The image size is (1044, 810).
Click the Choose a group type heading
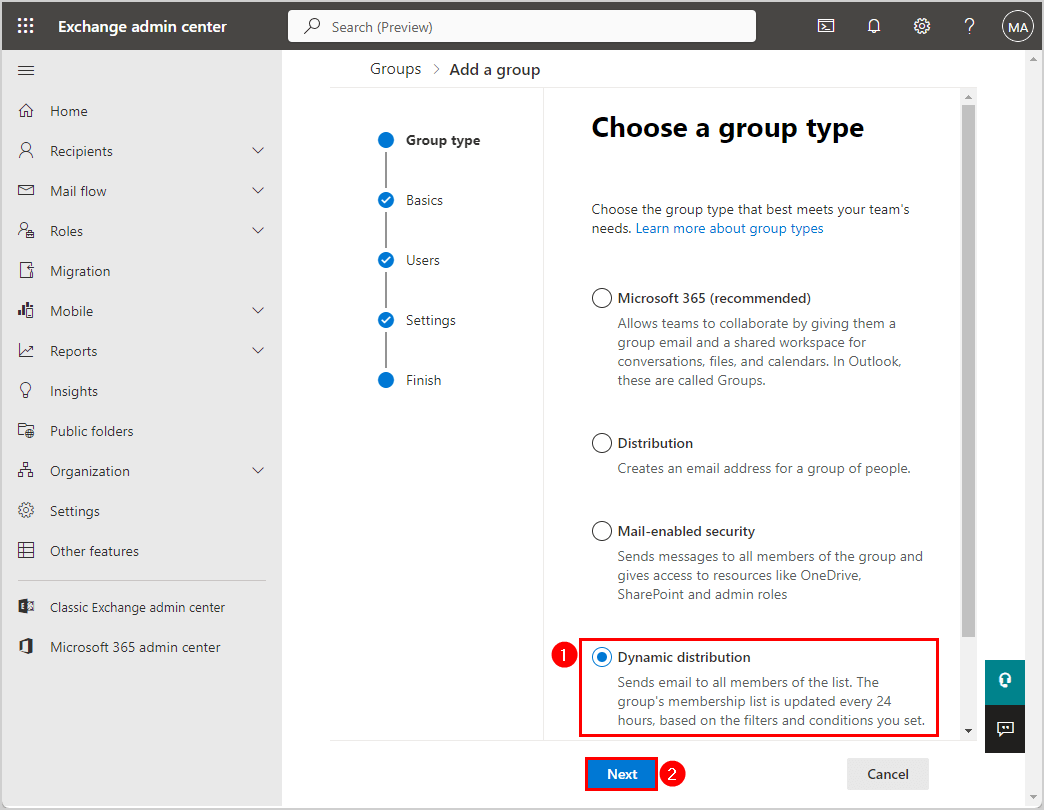coord(727,128)
